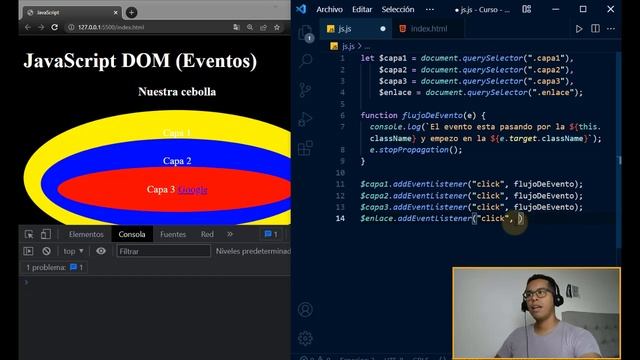Open the Selección menu

pyautogui.click(x=398, y=9)
